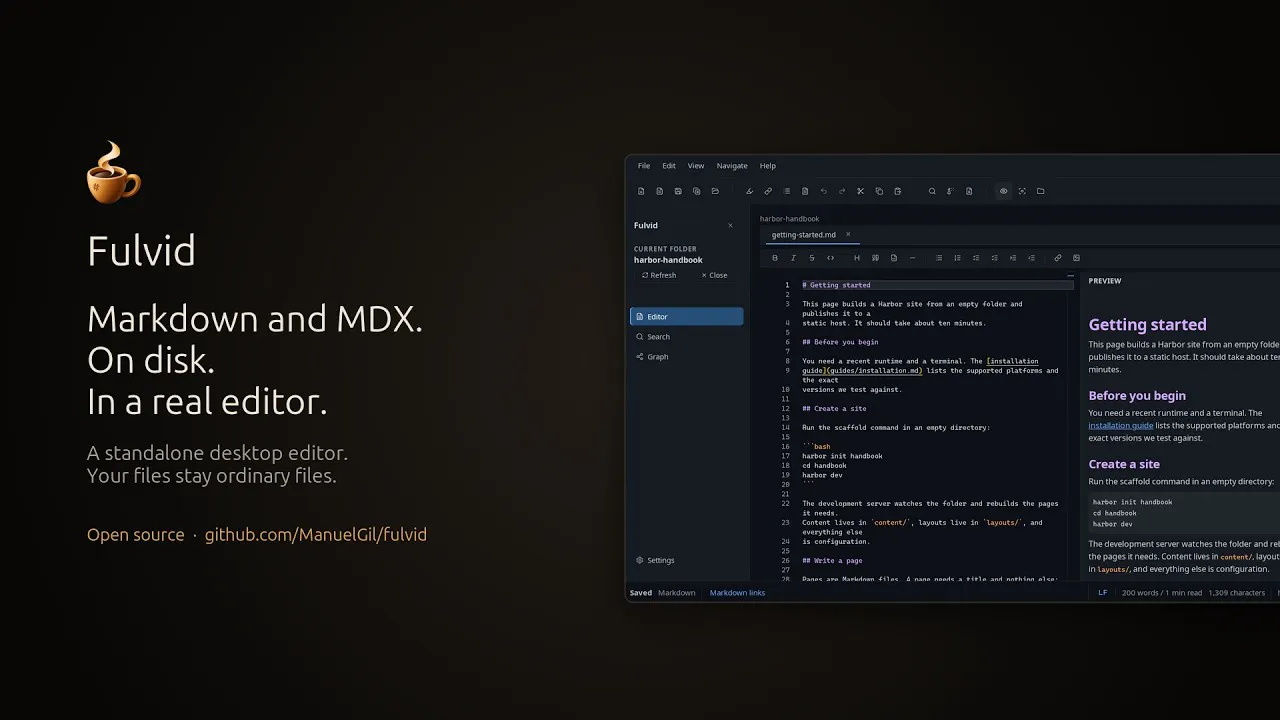1280x720 pixels.
Task: Apply strikethrough with the S icon
Action: pos(812,258)
